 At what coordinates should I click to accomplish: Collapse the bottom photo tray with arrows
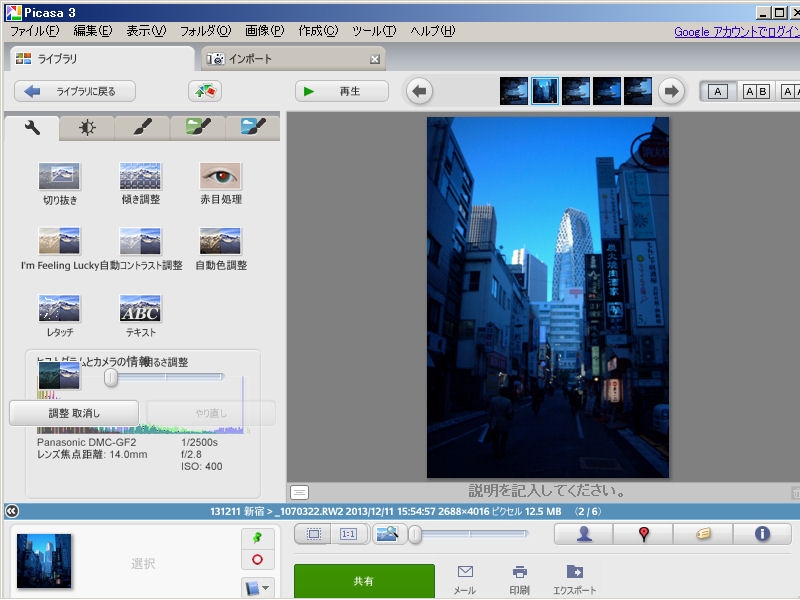coord(10,511)
